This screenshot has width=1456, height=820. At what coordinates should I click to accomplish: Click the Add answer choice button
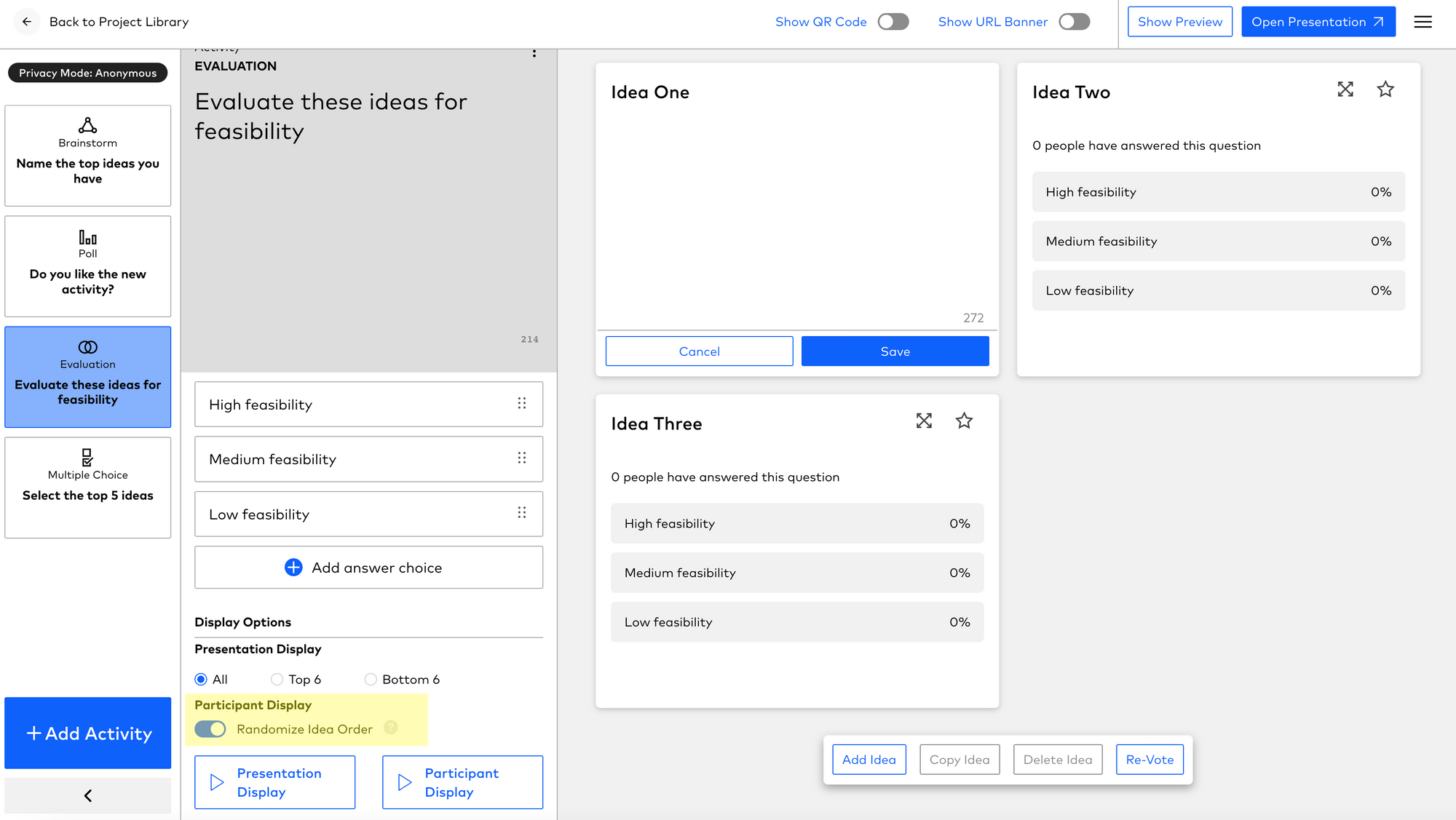368,567
